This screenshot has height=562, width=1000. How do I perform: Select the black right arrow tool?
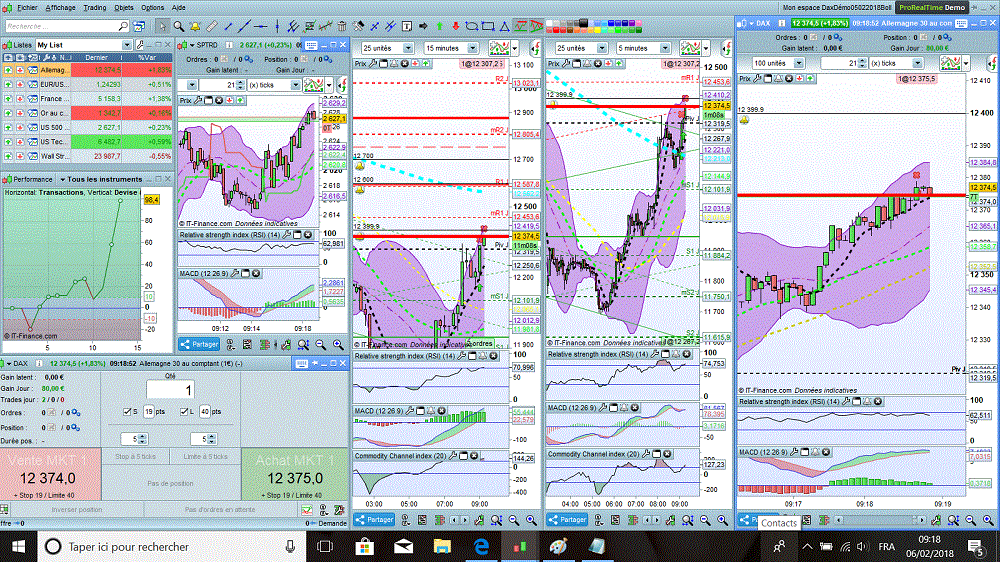pyautogui.click(x=423, y=26)
